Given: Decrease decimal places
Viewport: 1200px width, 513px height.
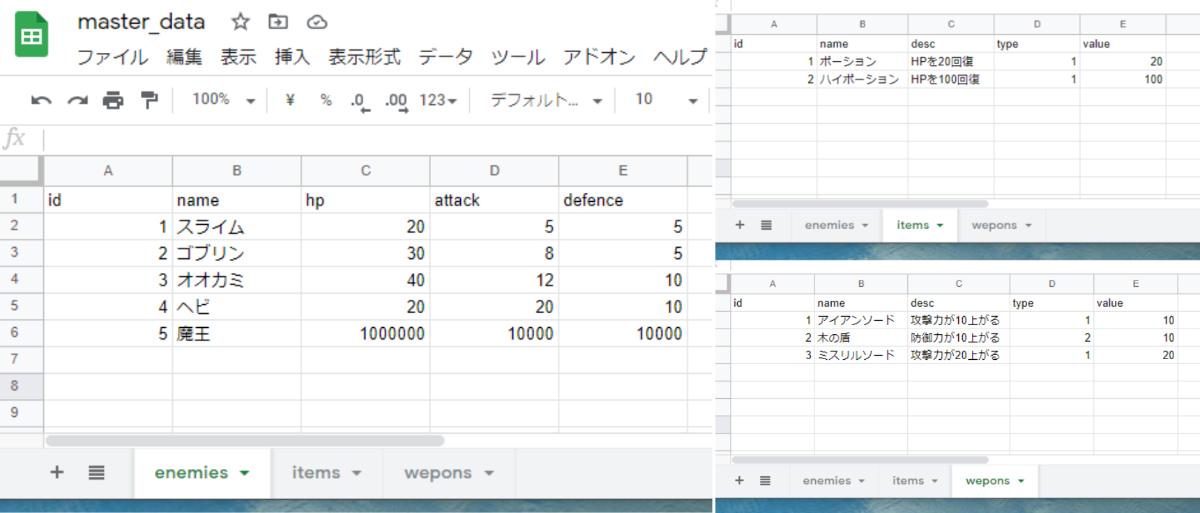Looking at the screenshot, I should point(361,101).
